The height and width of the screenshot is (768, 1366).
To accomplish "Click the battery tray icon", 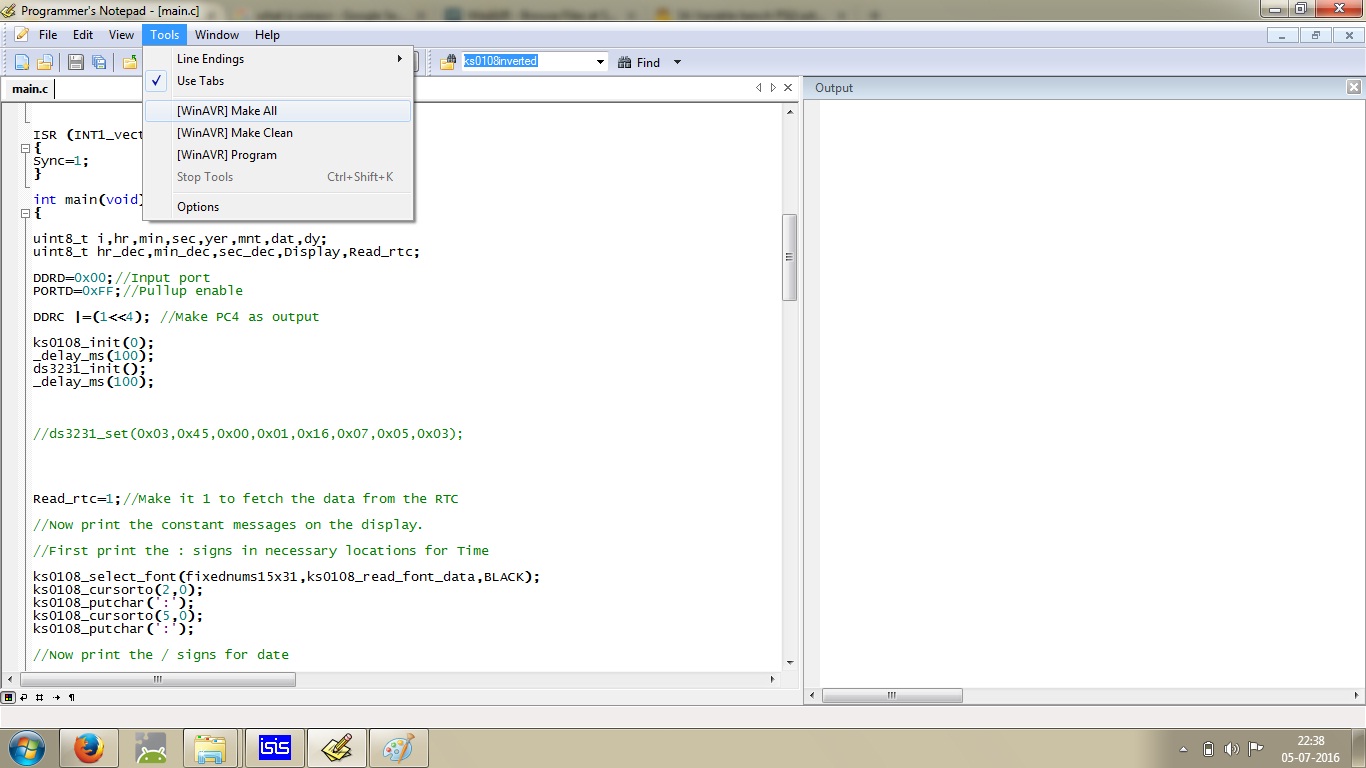I will 1208,749.
